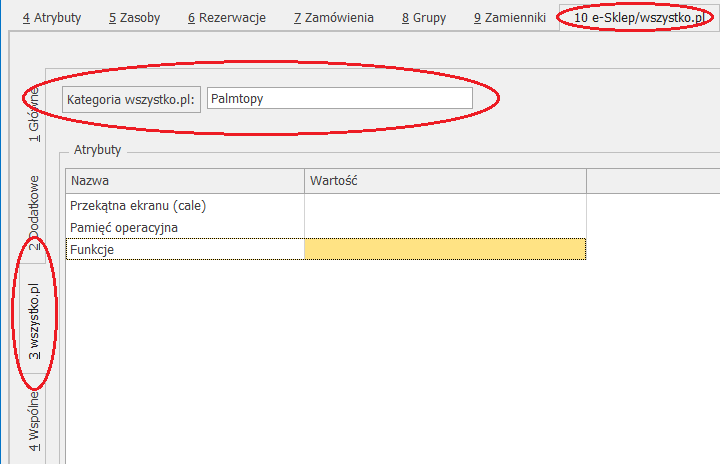Image resolution: width=720 pixels, height=464 pixels.
Task: Edit the highlighted Funkcje value cell
Action: click(445, 249)
